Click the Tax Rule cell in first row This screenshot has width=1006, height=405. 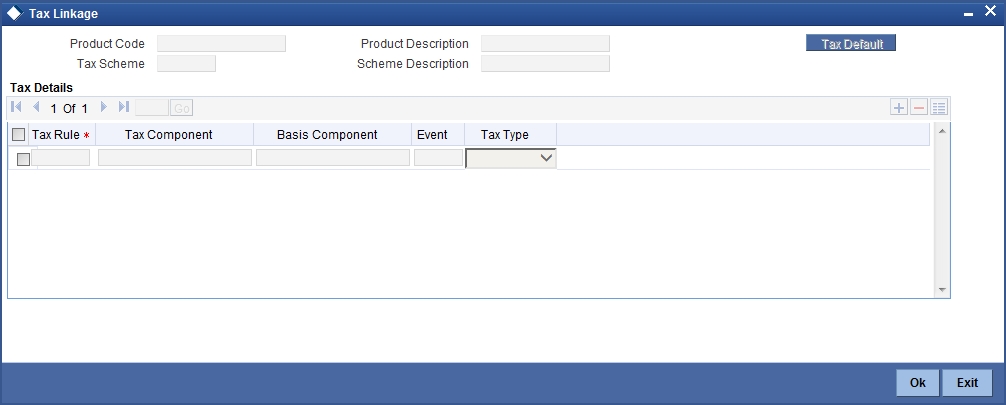[x=61, y=158]
